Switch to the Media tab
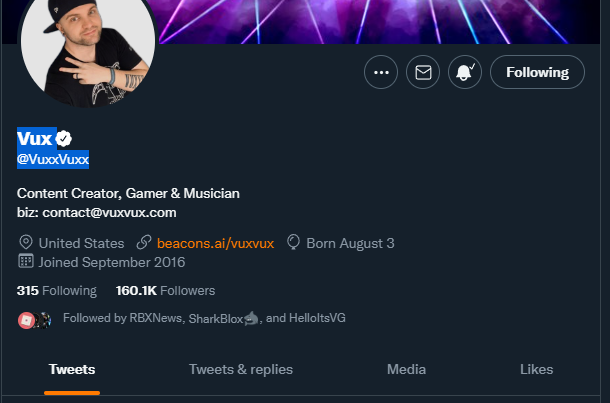Screen dimensions: 610x403 point(407,370)
